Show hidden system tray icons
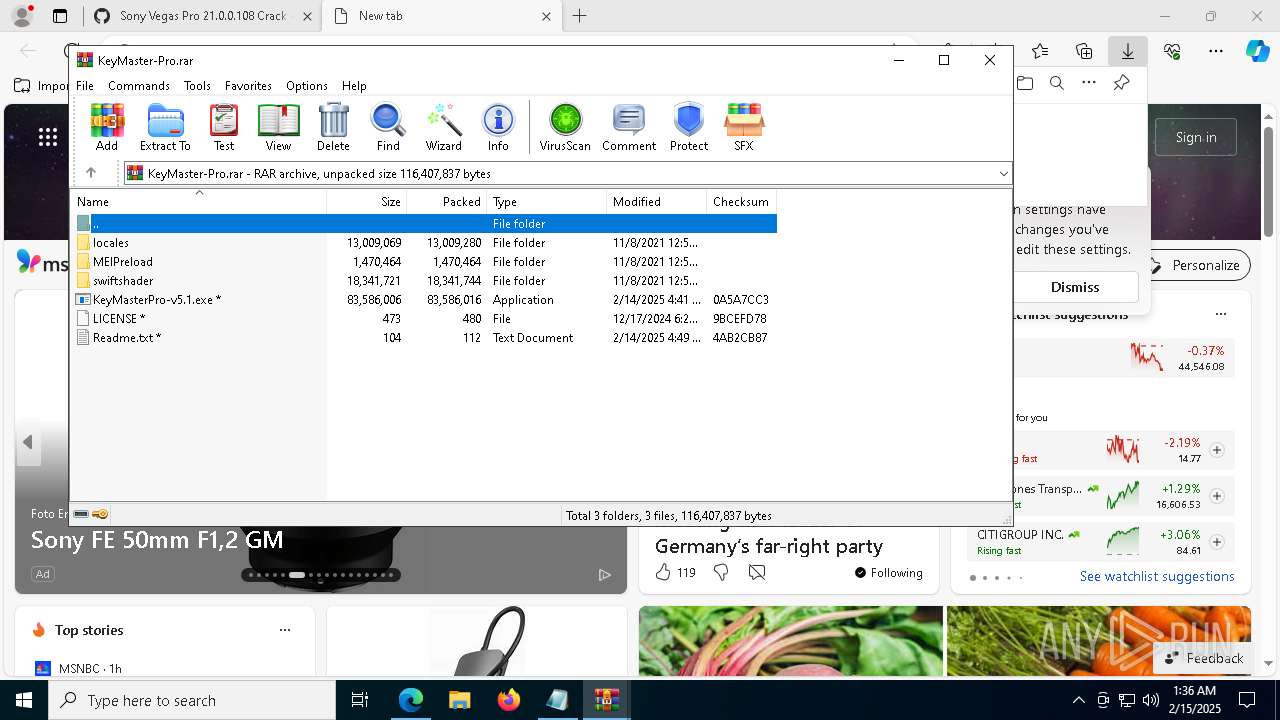Screen dimensions: 1280x720 (1078, 700)
